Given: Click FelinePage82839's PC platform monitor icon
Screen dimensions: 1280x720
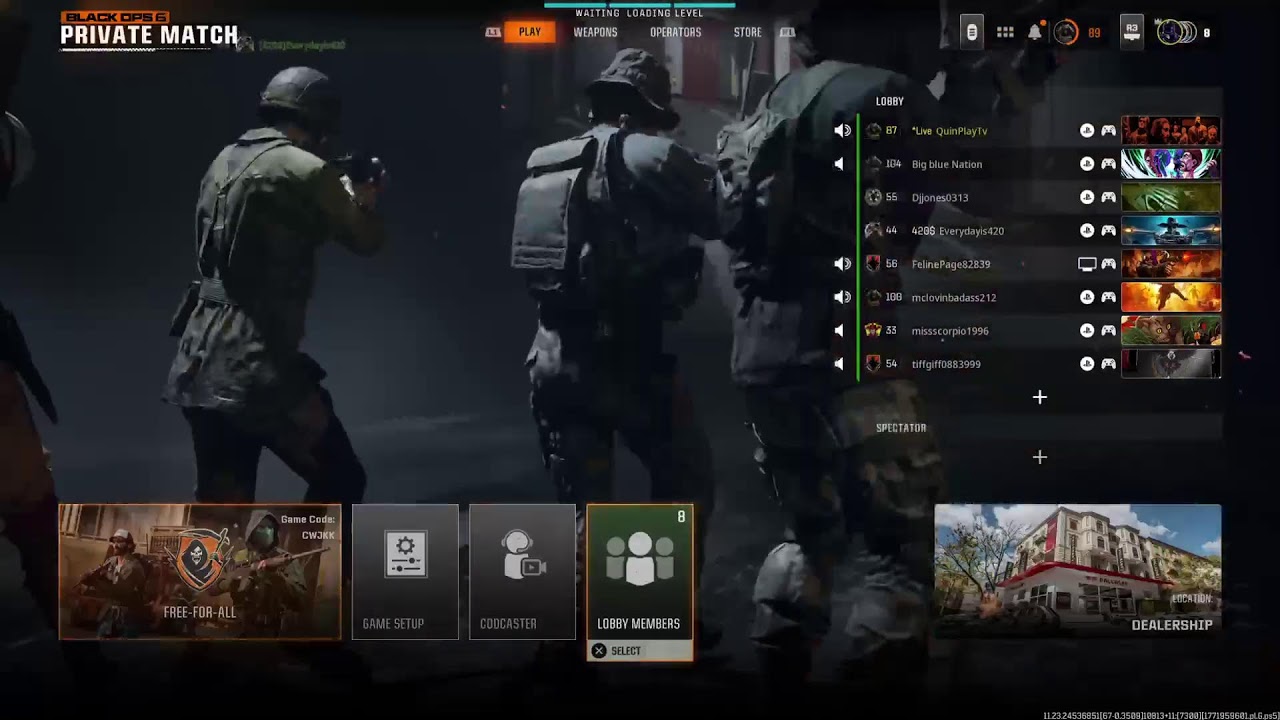Looking at the screenshot, I should [1087, 264].
